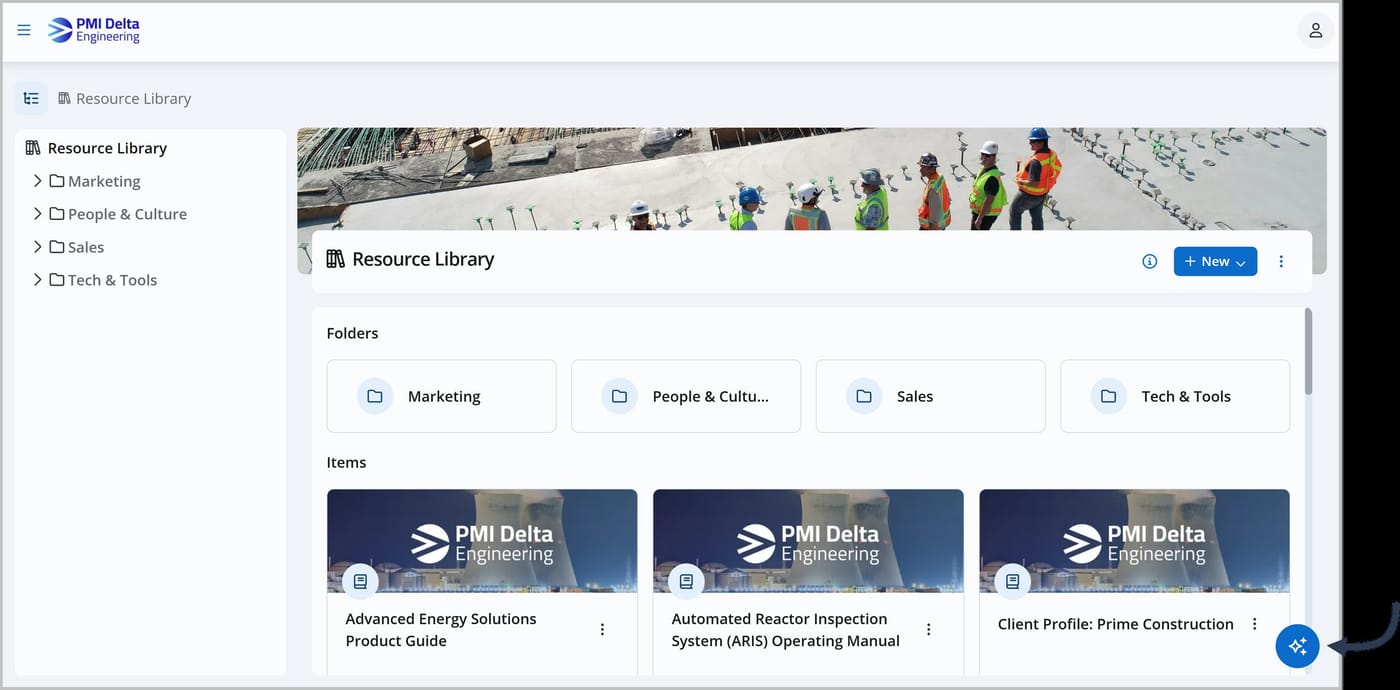Expand the Sales tree chevron

37,247
